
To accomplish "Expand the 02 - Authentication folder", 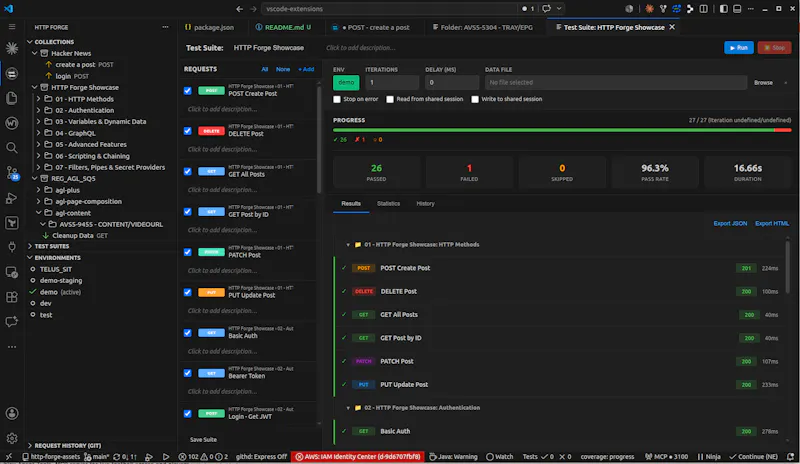I will 39,110.
